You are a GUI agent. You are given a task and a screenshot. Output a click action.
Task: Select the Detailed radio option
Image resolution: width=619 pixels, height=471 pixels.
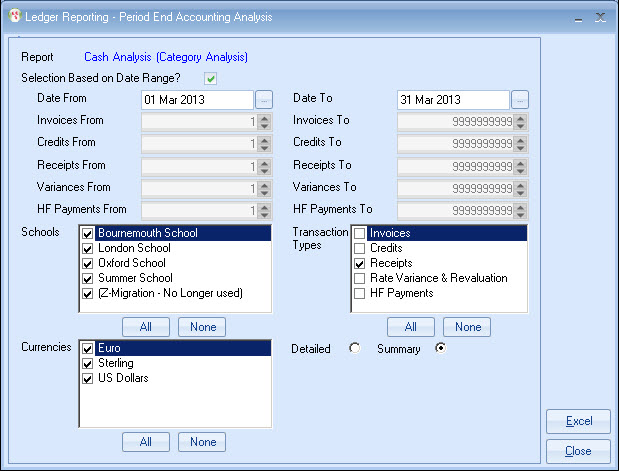[x=353, y=349]
